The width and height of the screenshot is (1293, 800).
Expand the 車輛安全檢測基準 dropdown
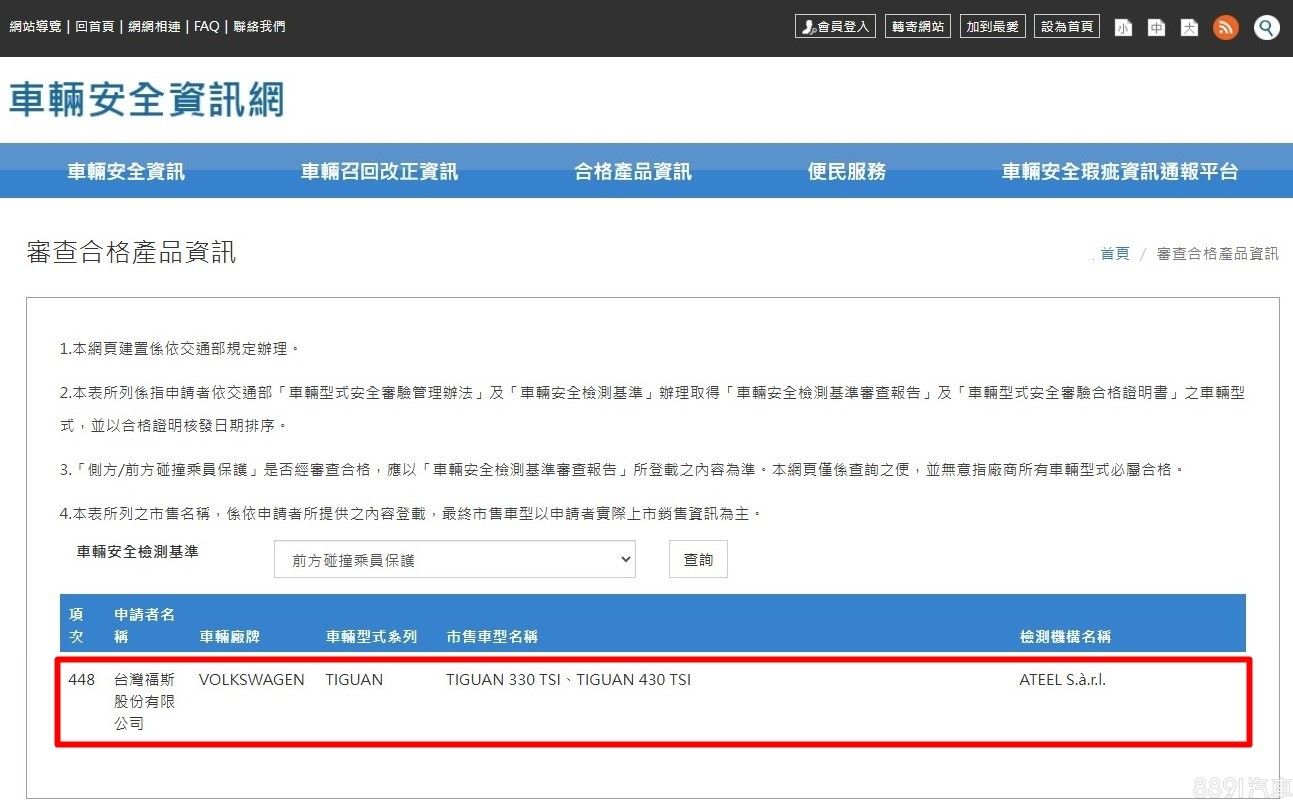[455, 560]
